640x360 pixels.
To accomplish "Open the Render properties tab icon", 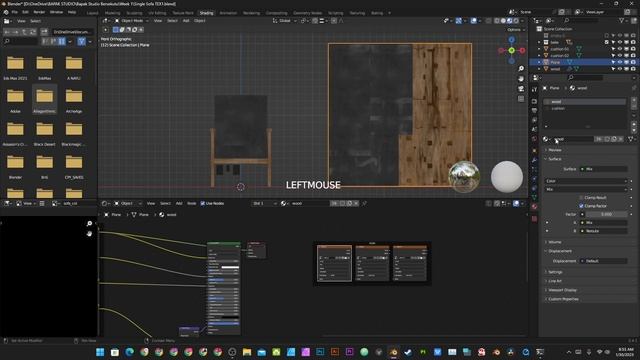I will coord(534,101).
